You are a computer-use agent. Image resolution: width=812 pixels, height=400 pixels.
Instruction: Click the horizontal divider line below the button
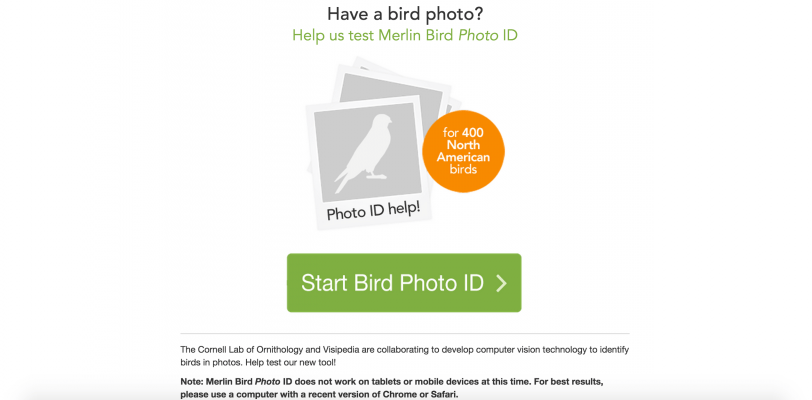(405, 333)
